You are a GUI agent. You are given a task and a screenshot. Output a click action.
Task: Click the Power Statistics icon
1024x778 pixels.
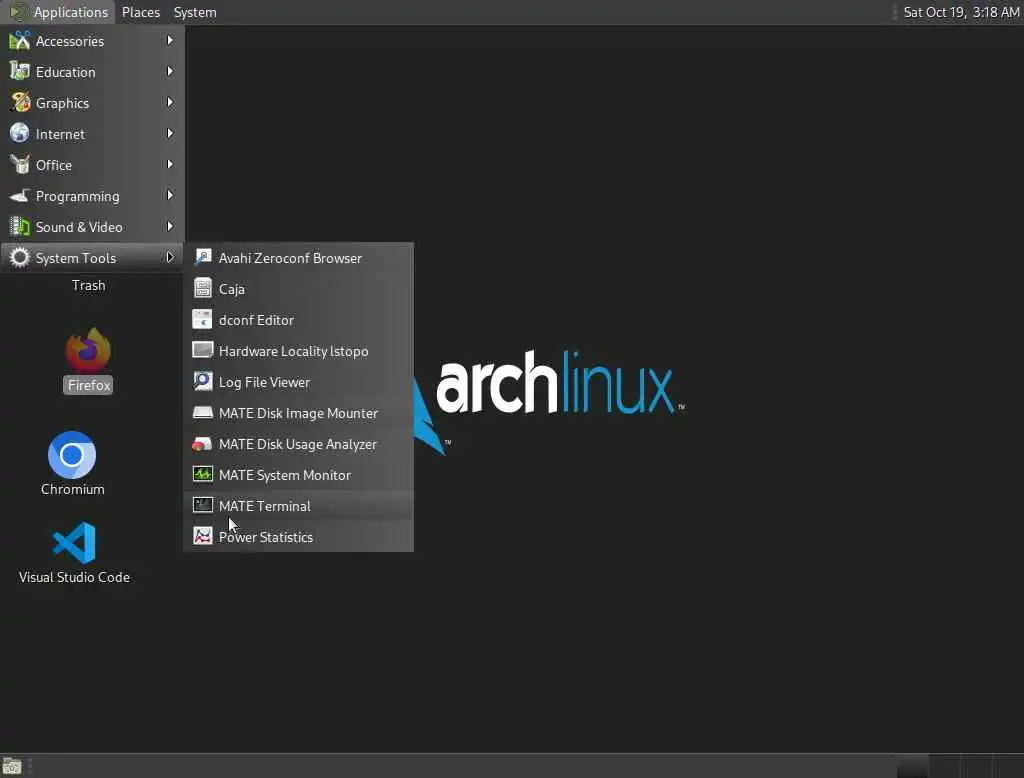[202, 536]
